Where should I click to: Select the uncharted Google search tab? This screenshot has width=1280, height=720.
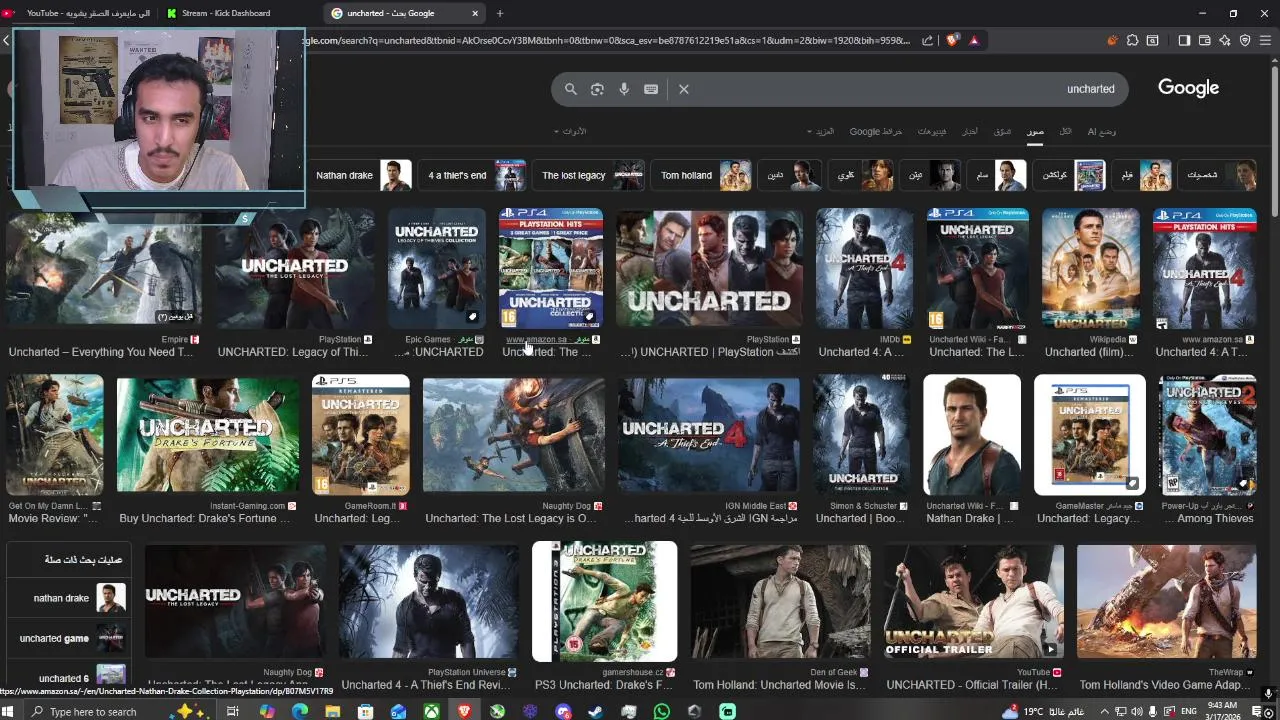coord(405,13)
